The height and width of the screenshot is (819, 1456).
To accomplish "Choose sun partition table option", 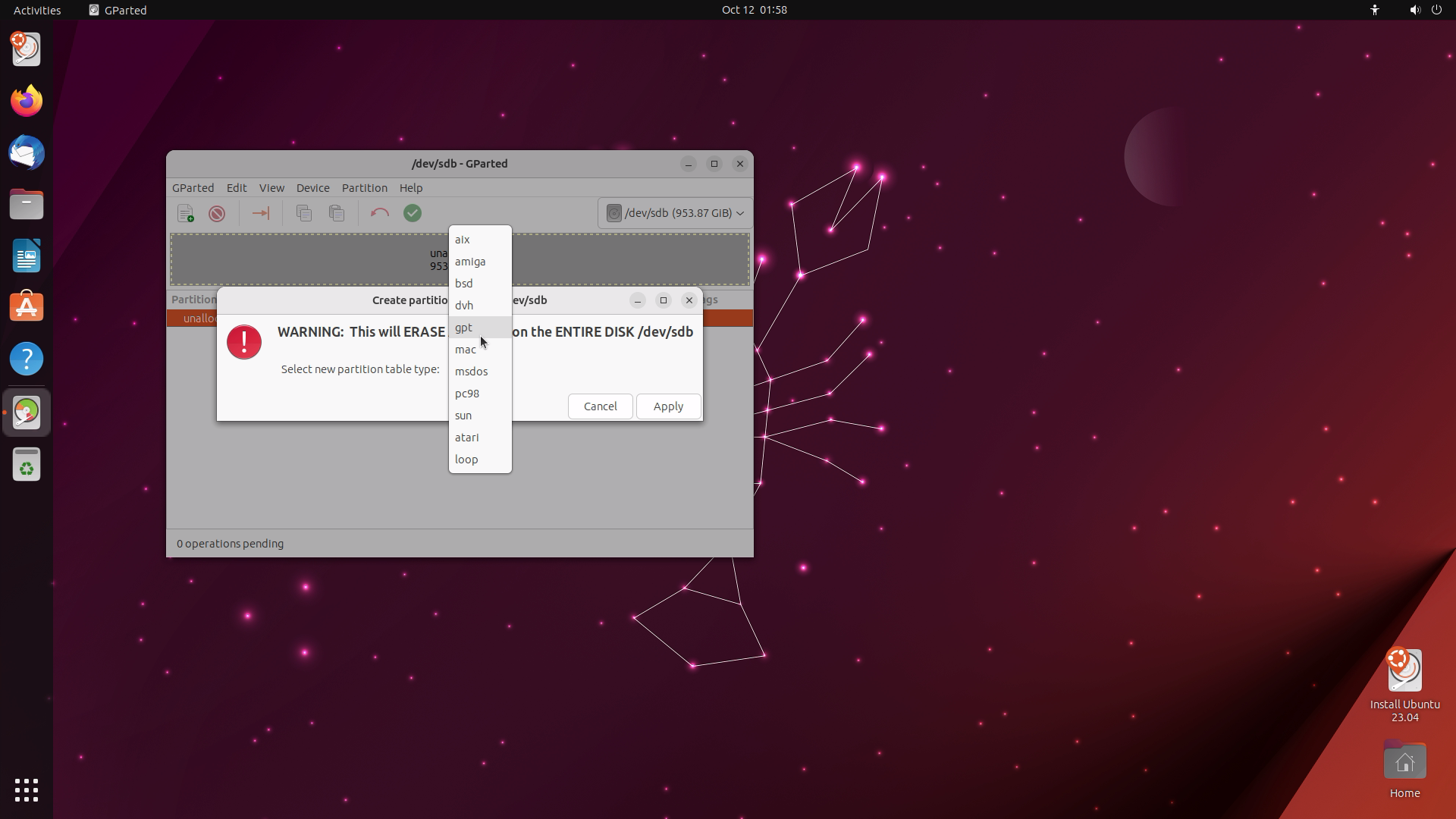I will click(480, 416).
